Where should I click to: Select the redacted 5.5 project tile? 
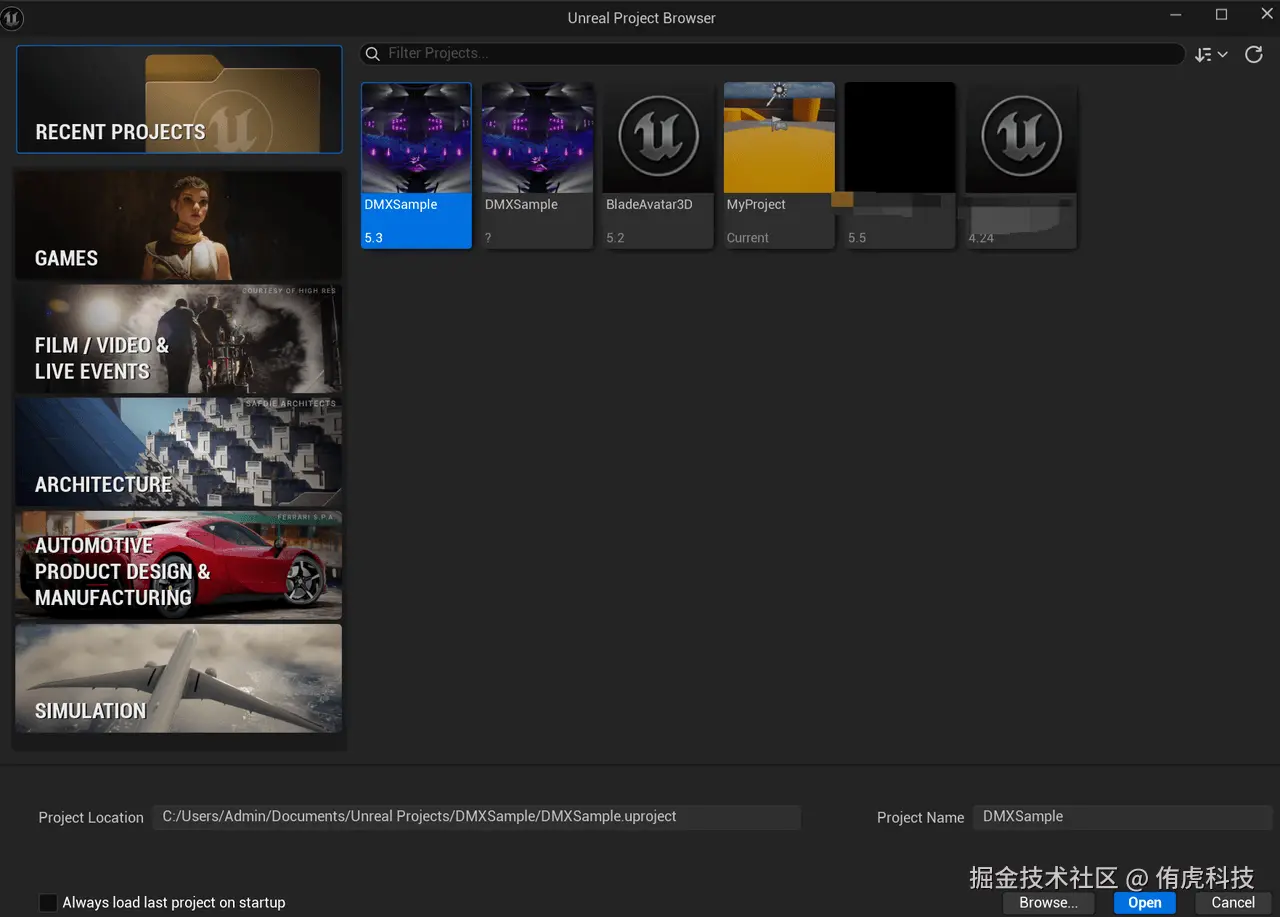(x=900, y=165)
